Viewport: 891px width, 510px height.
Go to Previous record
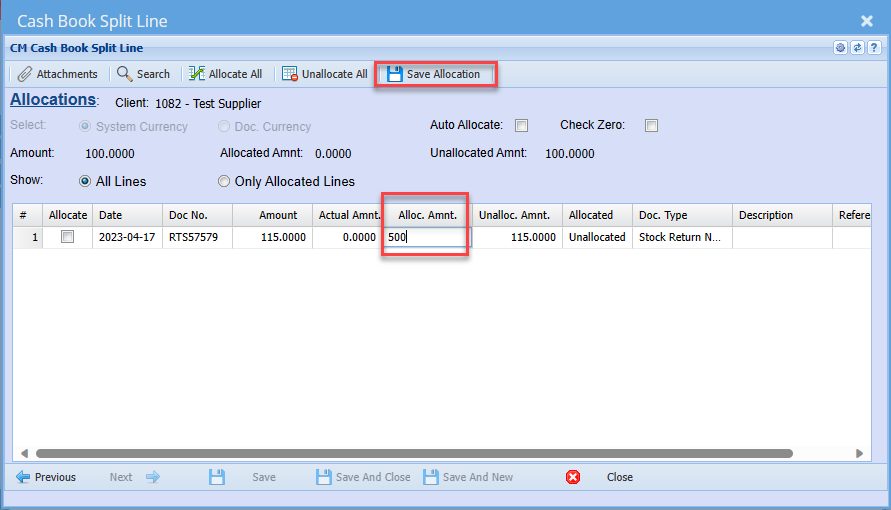[46, 477]
